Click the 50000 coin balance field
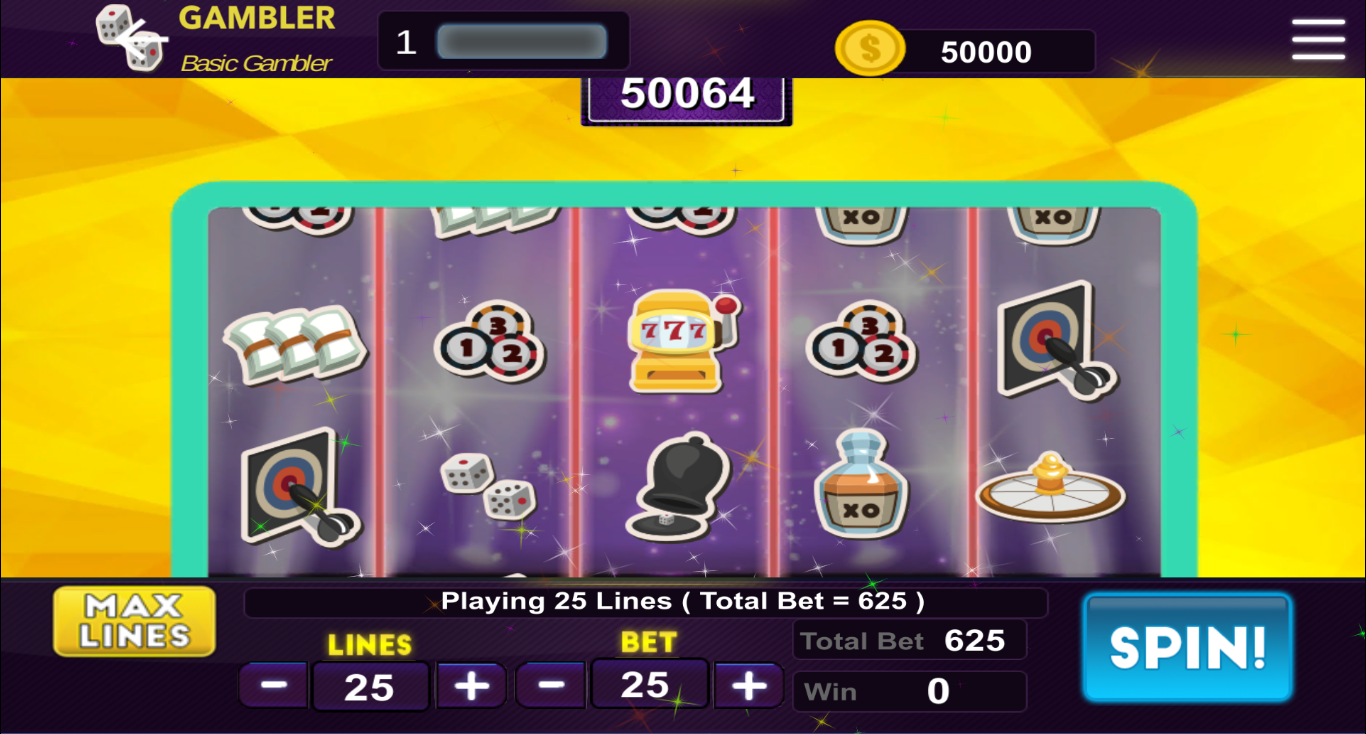The height and width of the screenshot is (734, 1366). click(985, 52)
